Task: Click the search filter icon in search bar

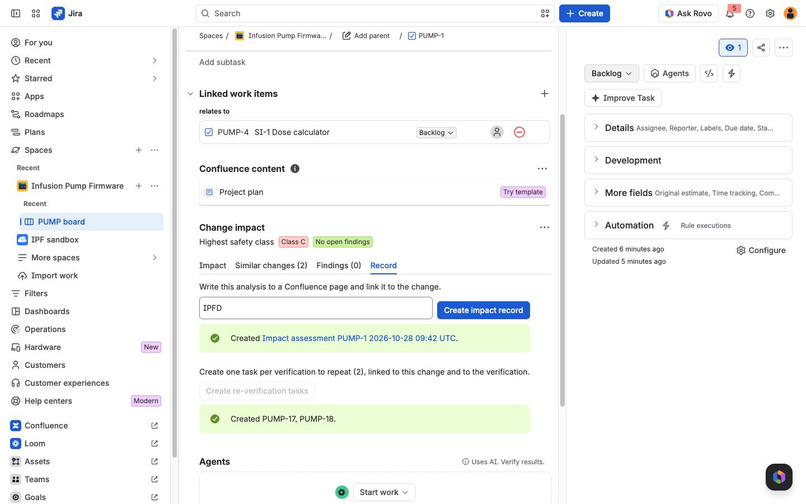Action: tap(545, 13)
